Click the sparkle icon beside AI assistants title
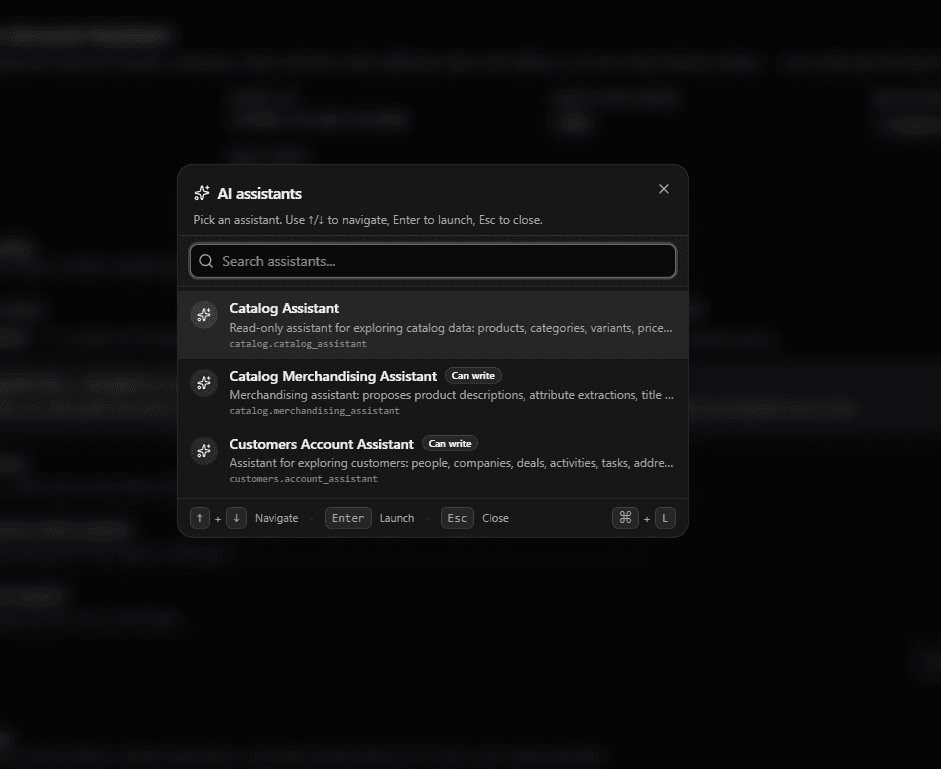 coord(202,193)
